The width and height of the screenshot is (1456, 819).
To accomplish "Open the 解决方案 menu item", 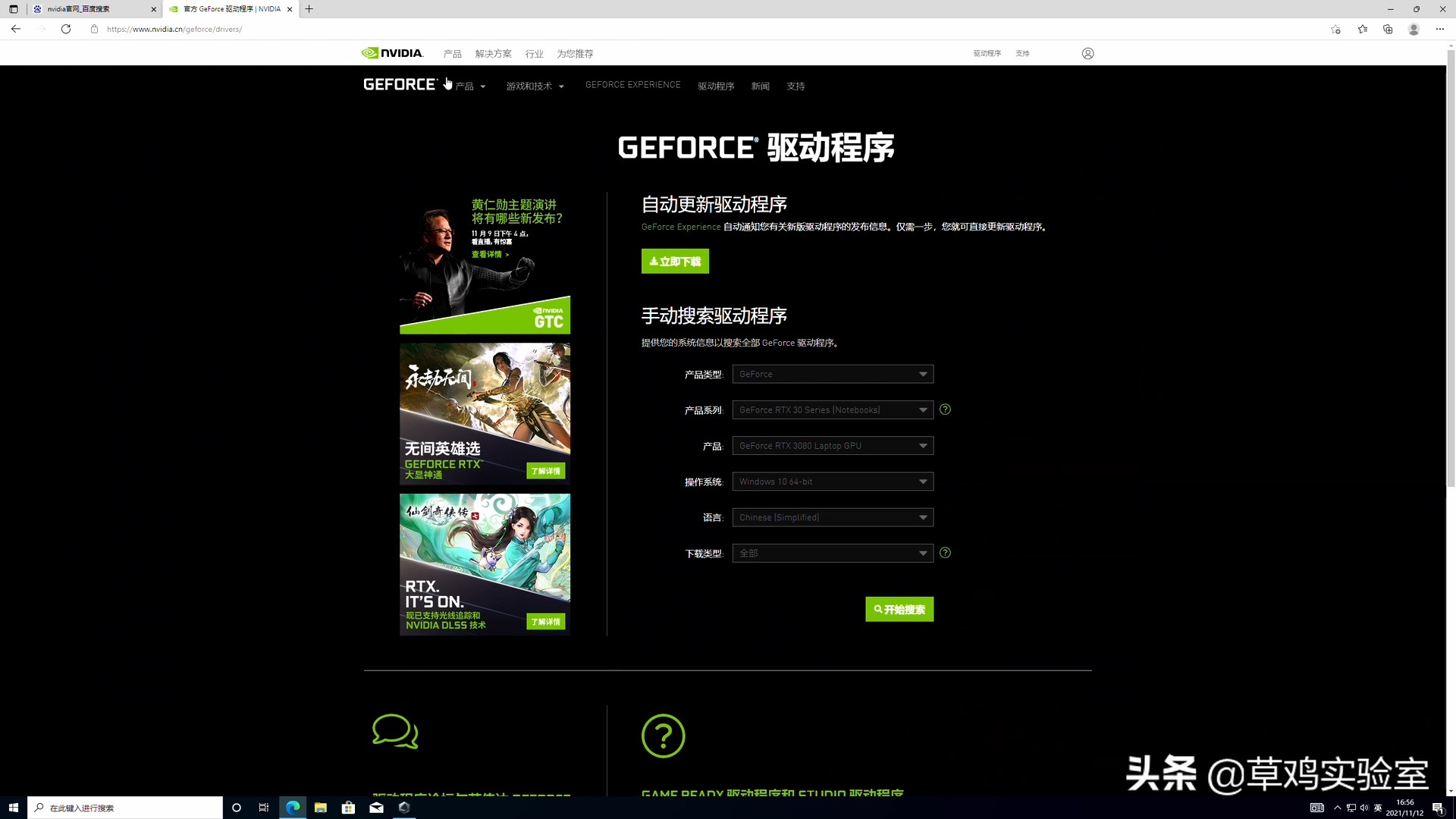I will pyautogui.click(x=493, y=53).
